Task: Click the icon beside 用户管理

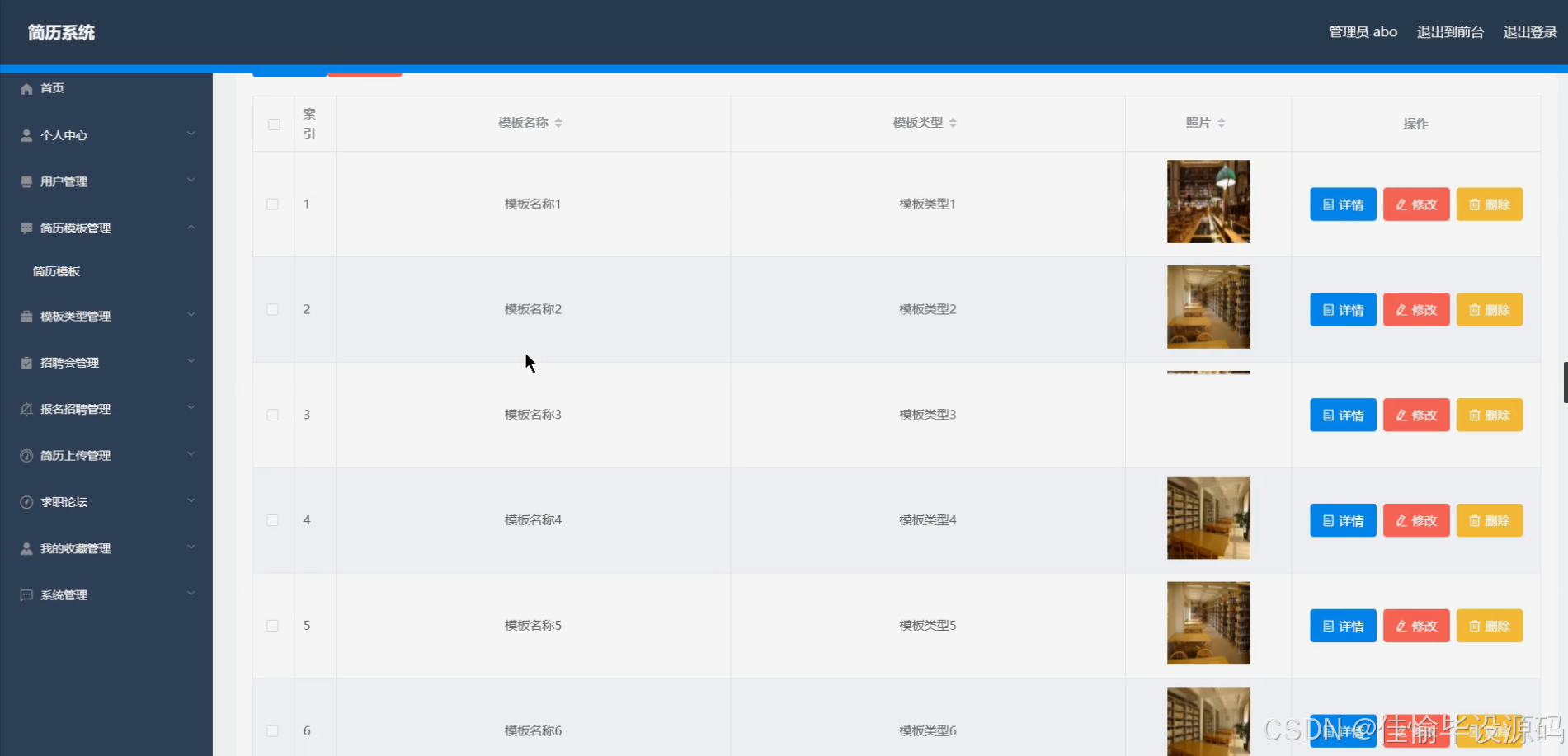Action: pyautogui.click(x=26, y=181)
